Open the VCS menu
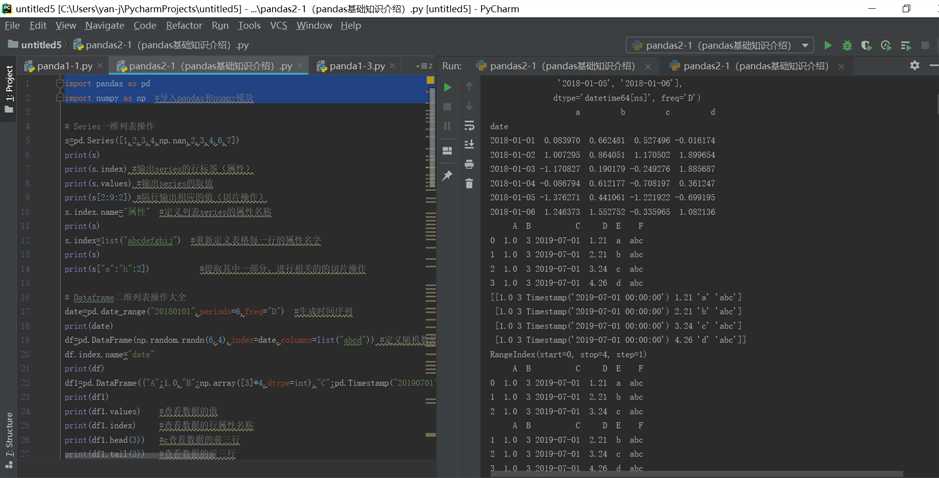This screenshot has height=478, width=939. (278, 25)
